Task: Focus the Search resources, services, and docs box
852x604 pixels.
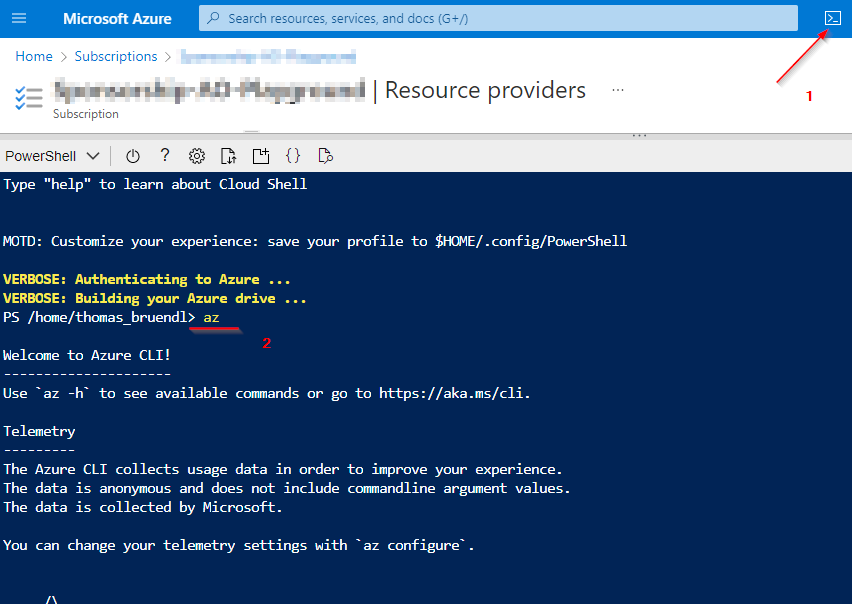Action: pyautogui.click(x=498, y=18)
